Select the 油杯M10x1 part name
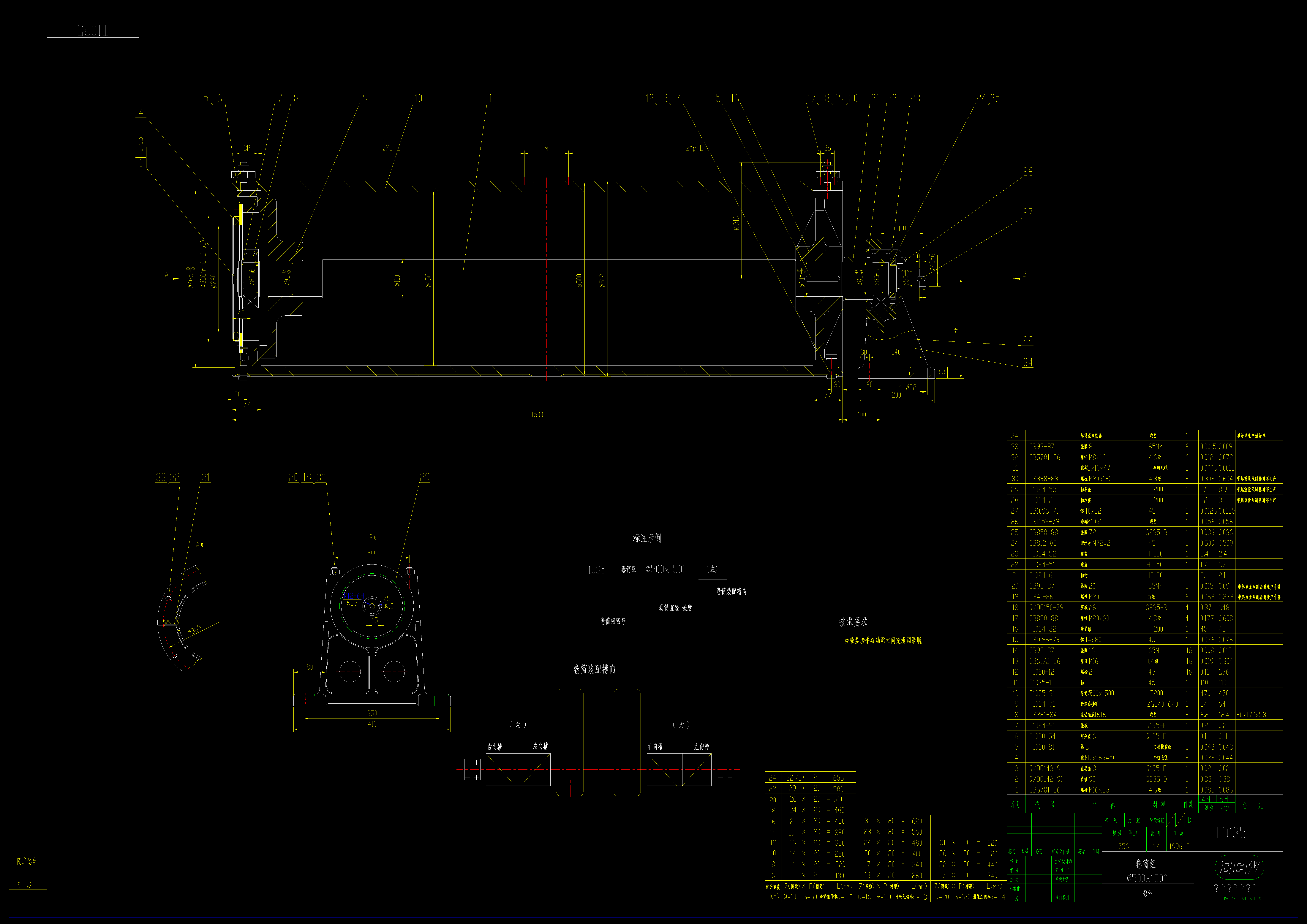This screenshot has width=1307, height=924. [x=1091, y=521]
